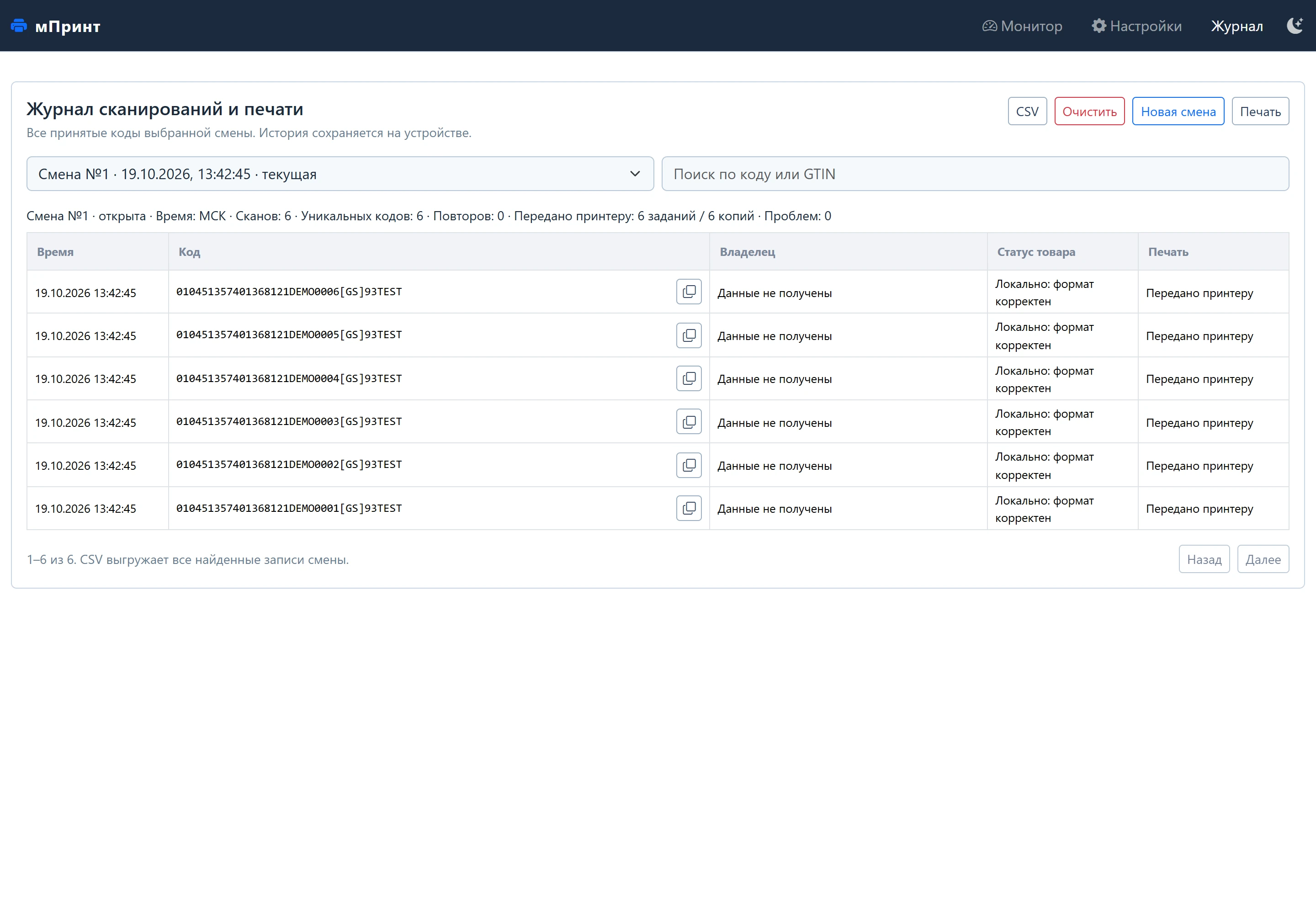Click the Назад pagination button
Image resolution: width=1316 pixels, height=914 pixels.
pos(1204,559)
